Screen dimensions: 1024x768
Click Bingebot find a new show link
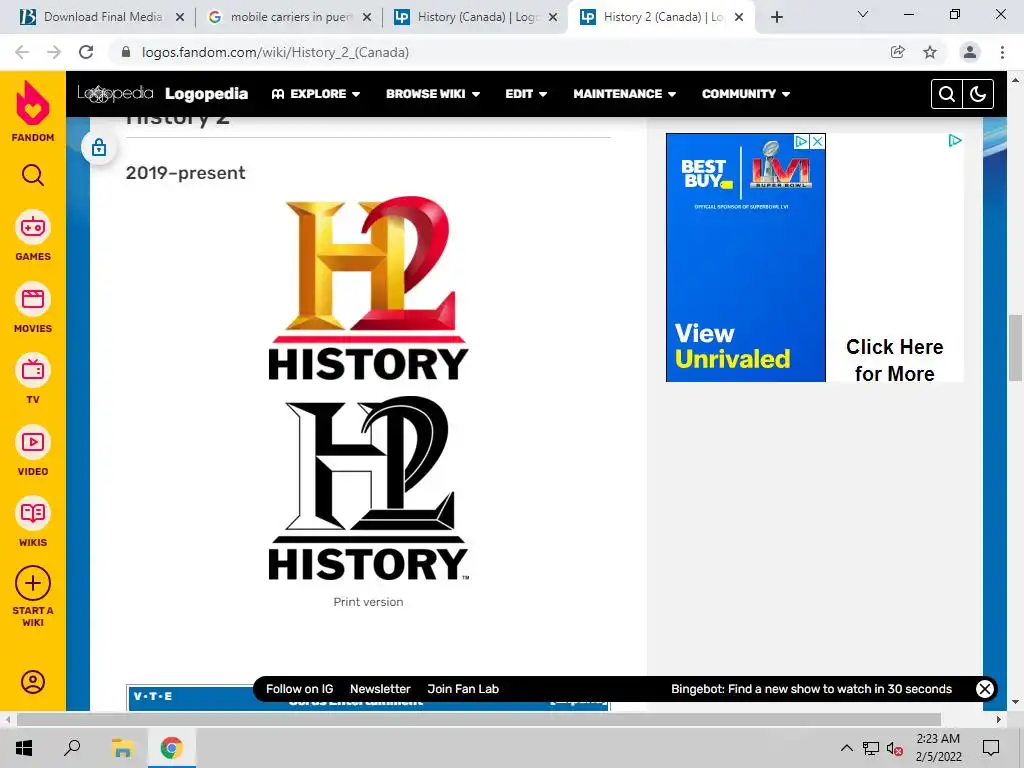click(811, 689)
